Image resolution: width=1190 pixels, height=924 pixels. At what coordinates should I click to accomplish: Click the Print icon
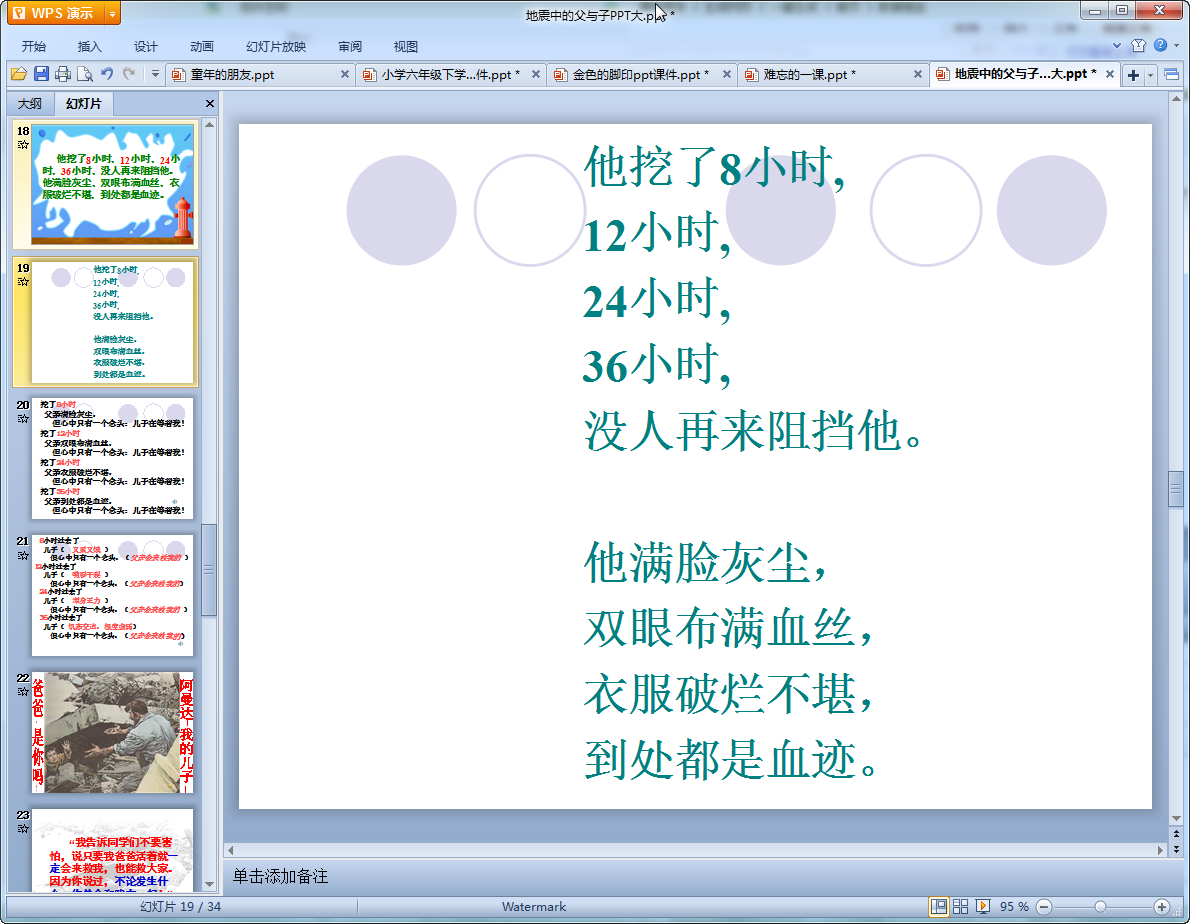63,74
